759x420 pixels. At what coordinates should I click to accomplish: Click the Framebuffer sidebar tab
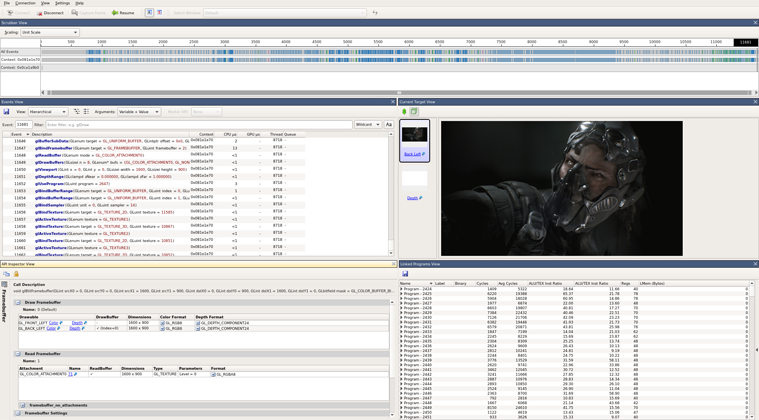pyautogui.click(x=4, y=302)
